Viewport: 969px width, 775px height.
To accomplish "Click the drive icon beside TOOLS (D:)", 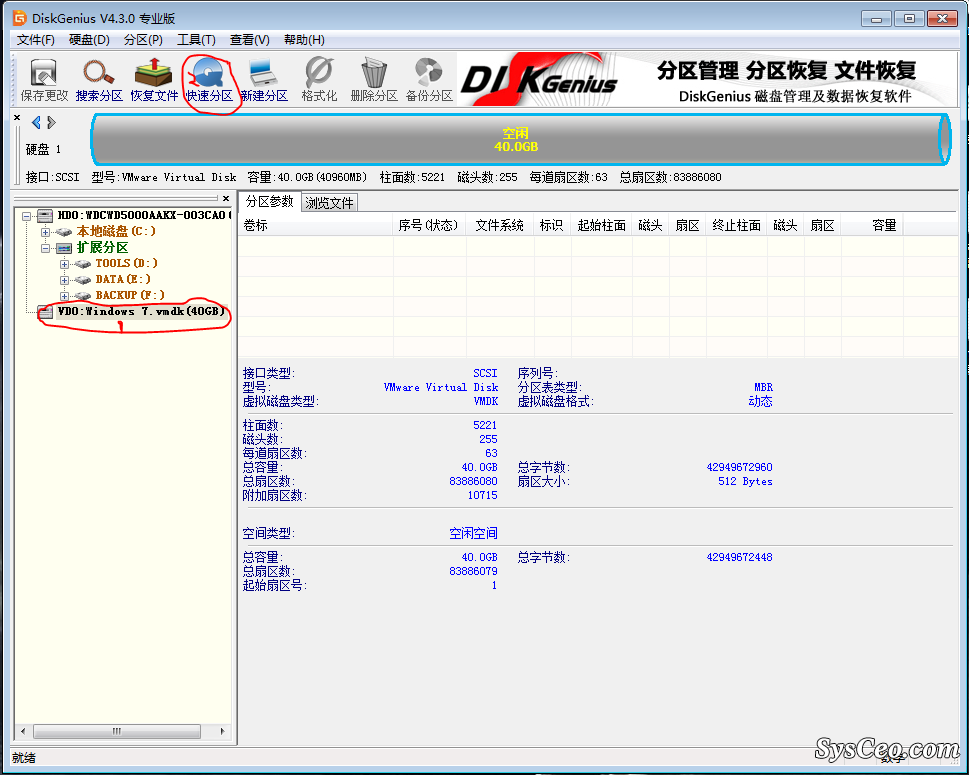I will [82, 264].
